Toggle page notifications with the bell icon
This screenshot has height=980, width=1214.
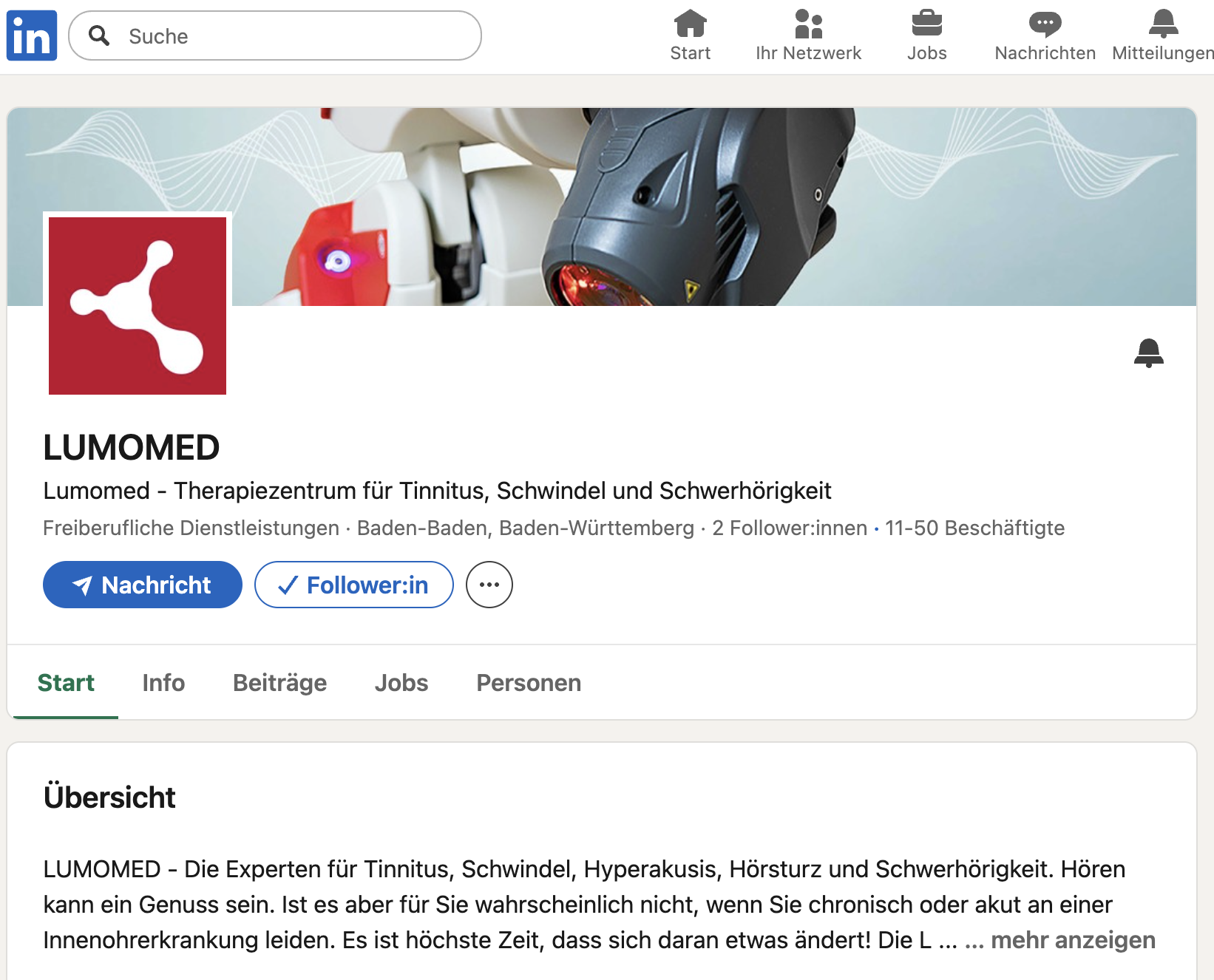pyautogui.click(x=1149, y=353)
